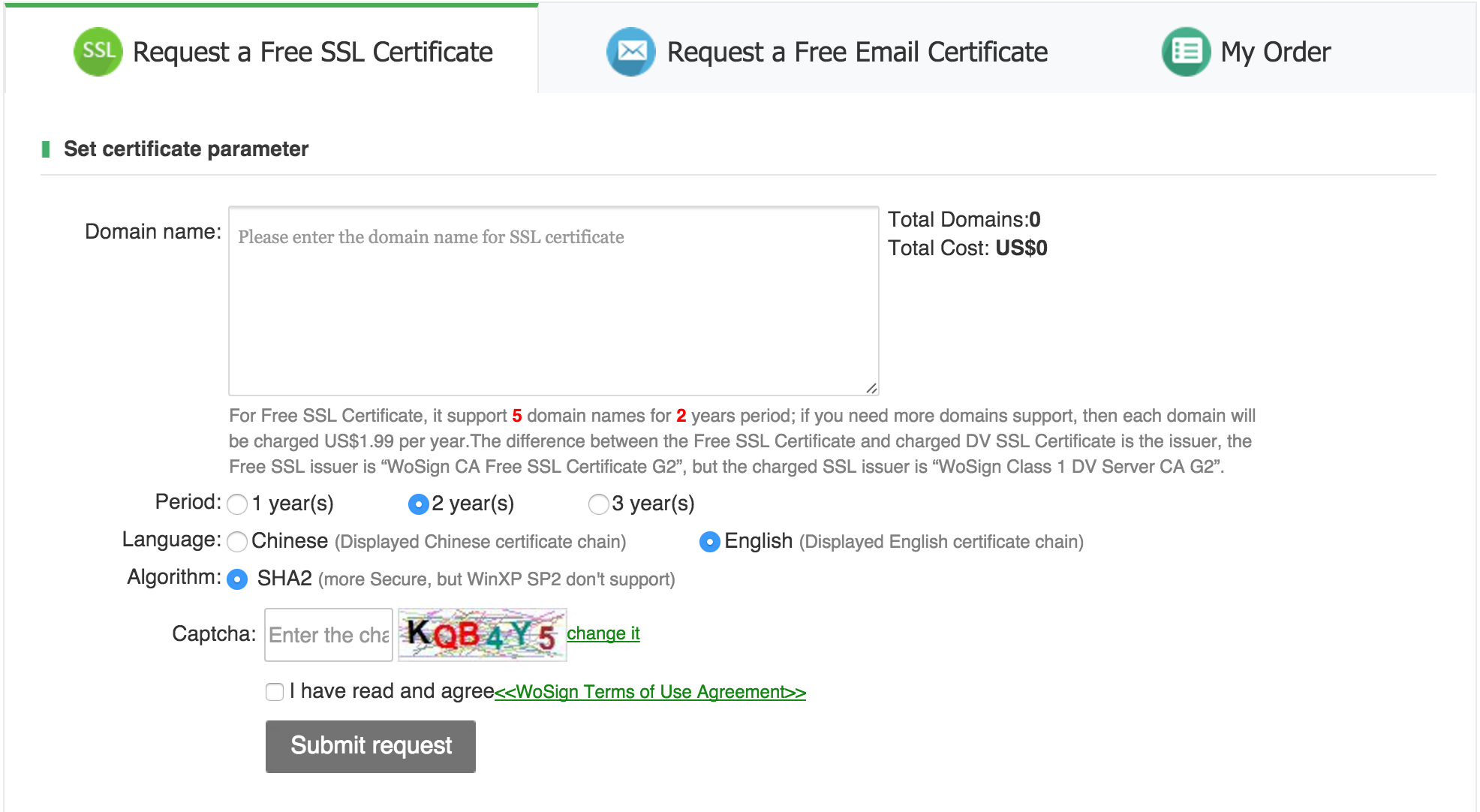Choose the SHA2 algorithm radio button
The height and width of the screenshot is (812, 1480).
coord(237,579)
